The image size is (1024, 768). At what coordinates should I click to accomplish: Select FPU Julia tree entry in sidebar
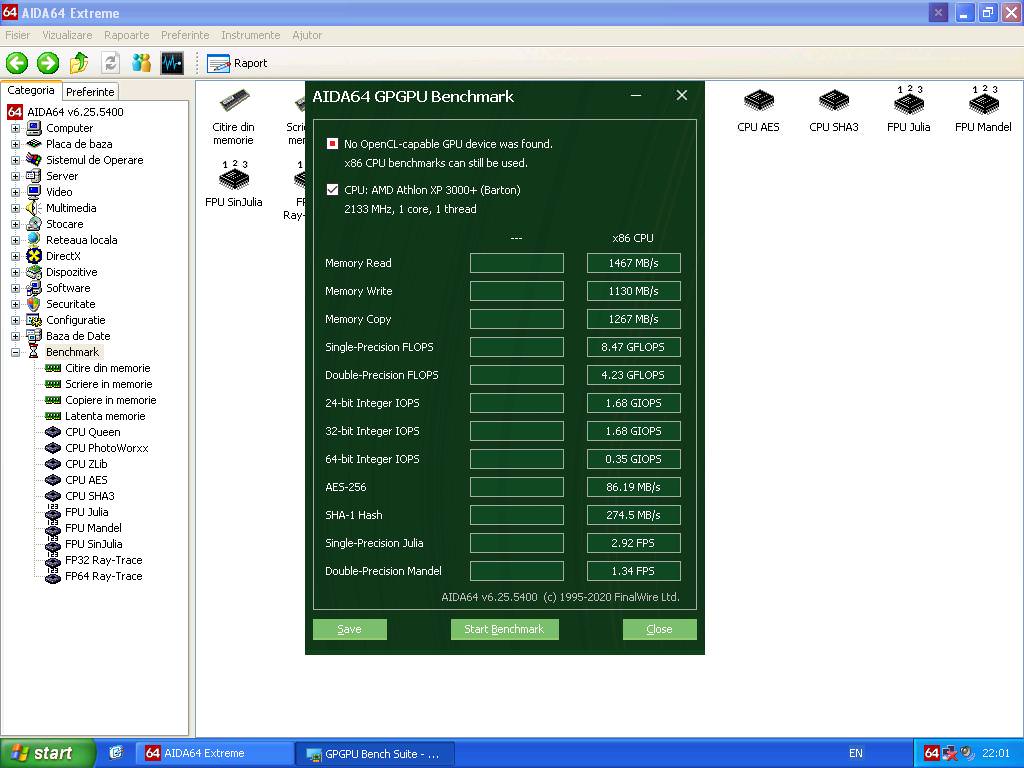coord(86,512)
